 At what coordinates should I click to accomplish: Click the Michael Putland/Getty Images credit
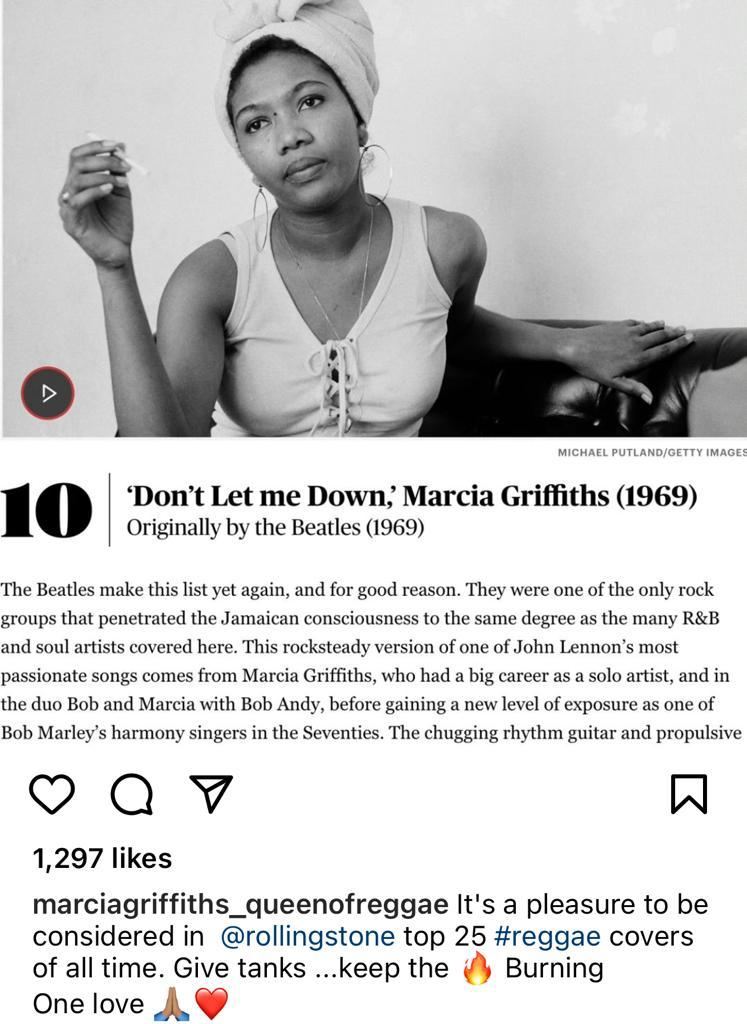(652, 452)
